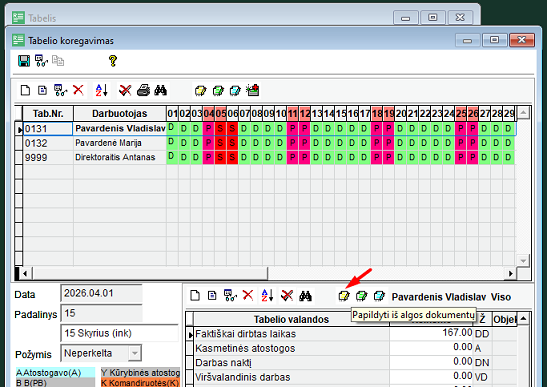Click the cyan 'A Atostogavo(A)' legend swatch
The image size is (547, 387).
tap(55, 372)
